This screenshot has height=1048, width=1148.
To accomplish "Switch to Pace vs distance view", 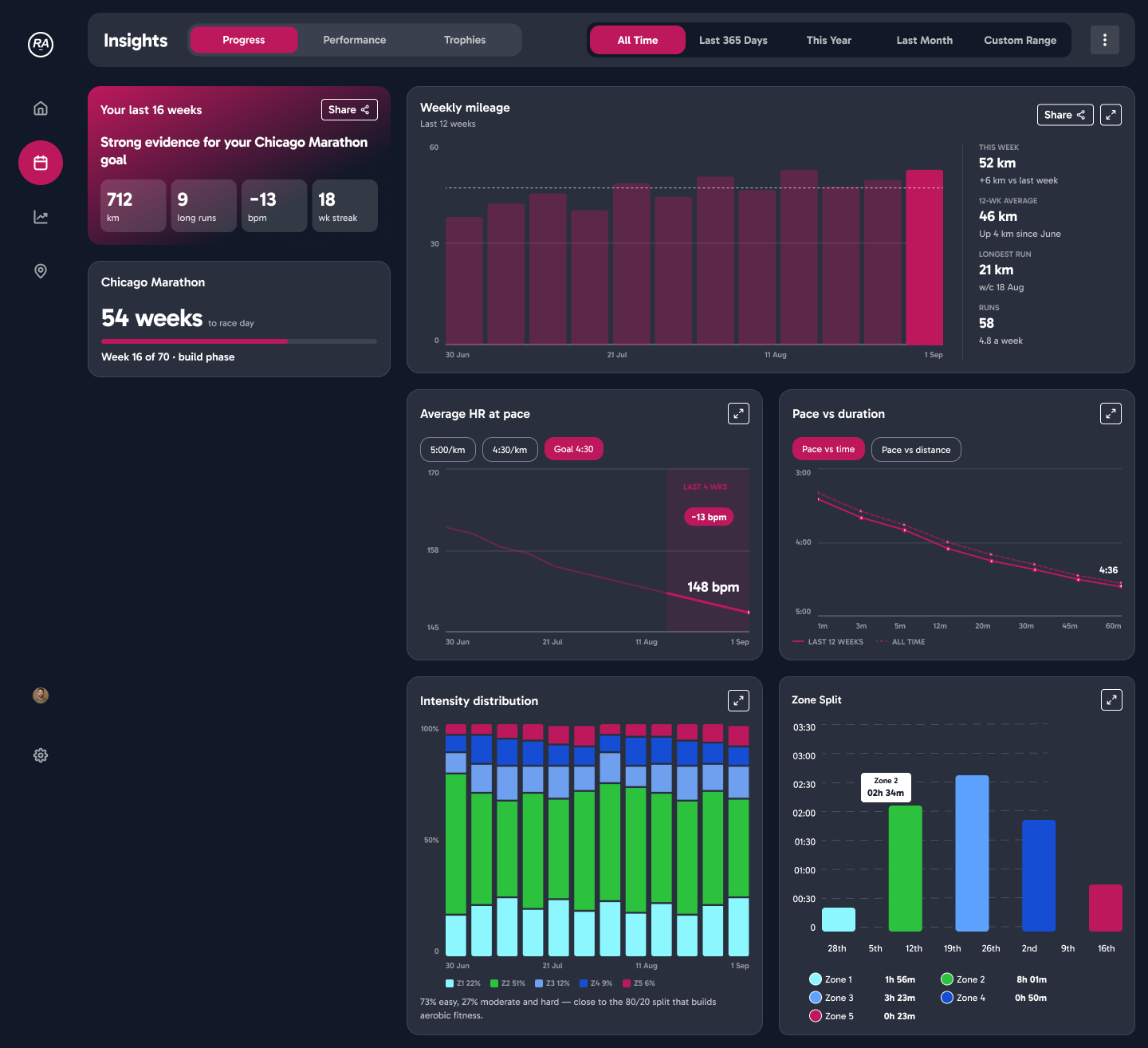I will click(x=916, y=450).
